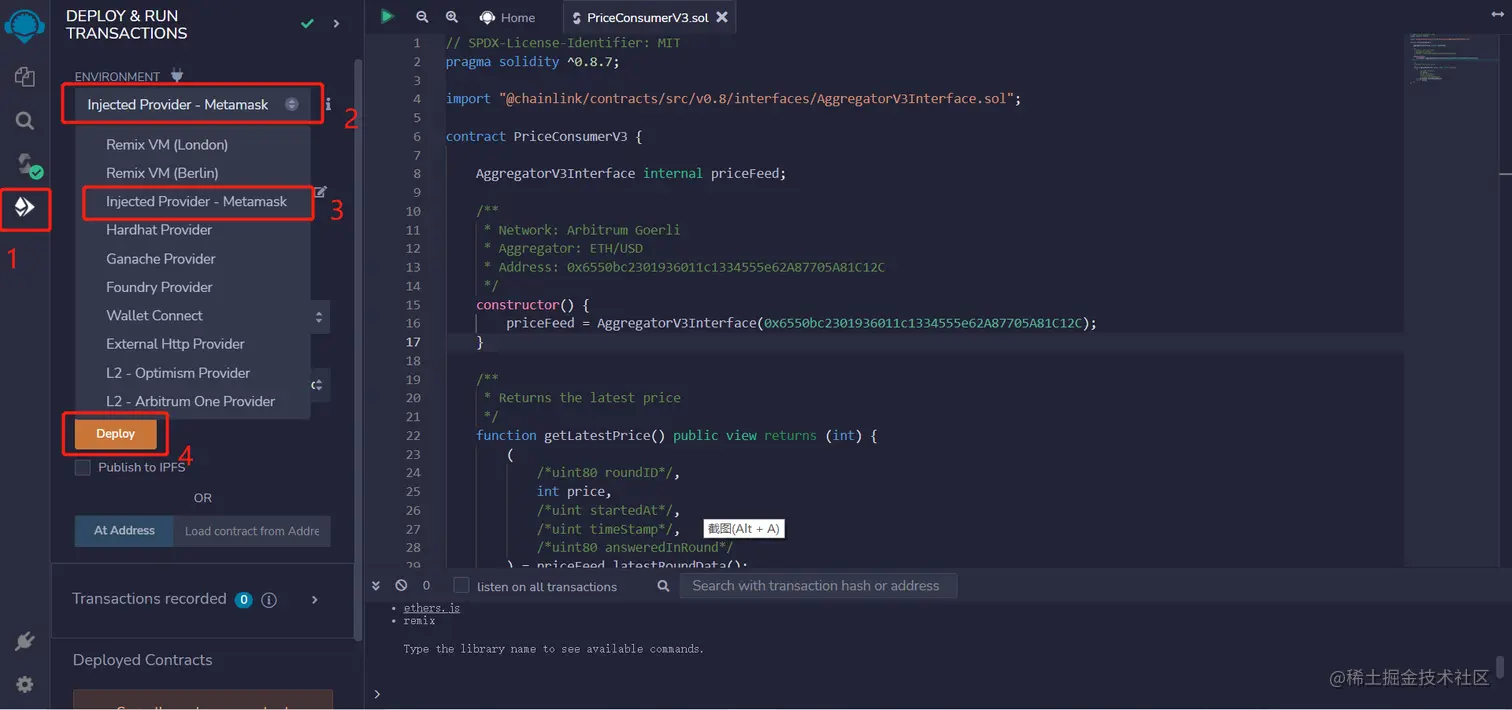Open the Remix home logo icon
The image size is (1512, 710).
pos(25,28)
